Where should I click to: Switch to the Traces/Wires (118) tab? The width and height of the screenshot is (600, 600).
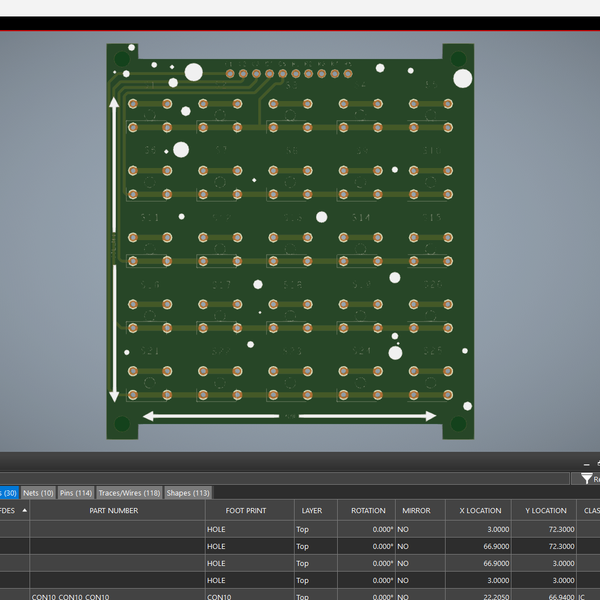[x=129, y=493]
